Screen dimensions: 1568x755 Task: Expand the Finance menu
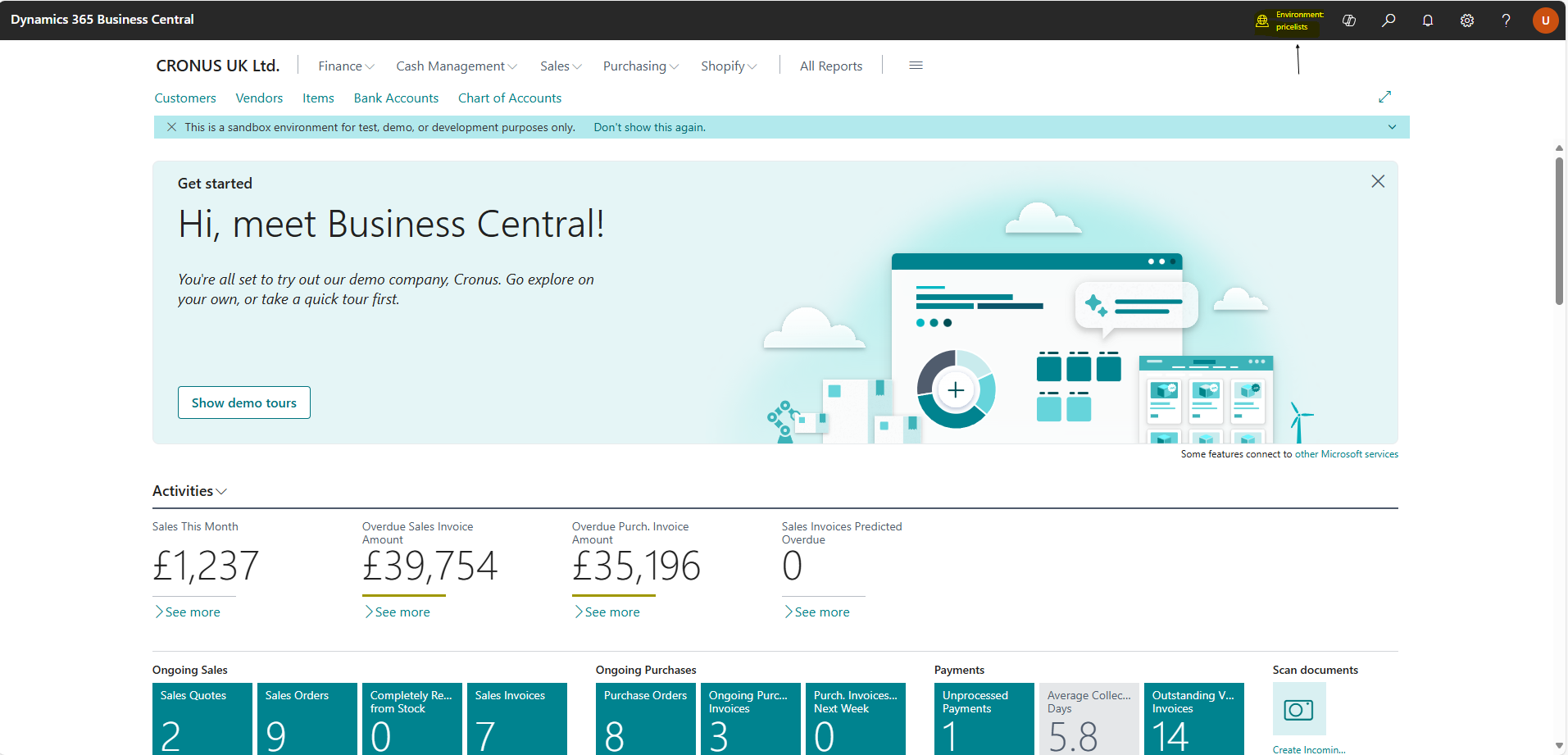(346, 66)
